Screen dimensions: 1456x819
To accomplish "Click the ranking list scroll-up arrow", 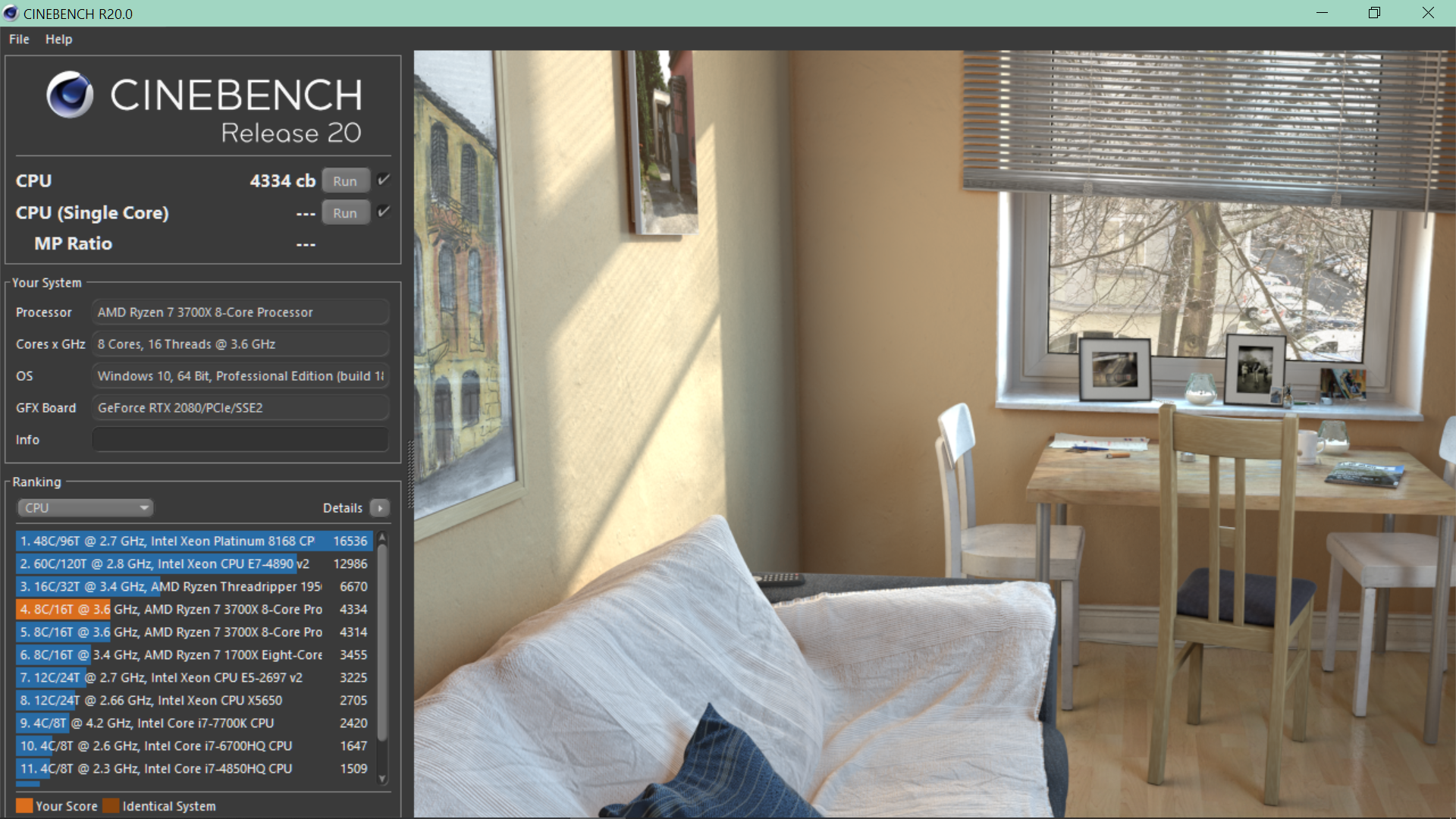I will click(x=382, y=538).
